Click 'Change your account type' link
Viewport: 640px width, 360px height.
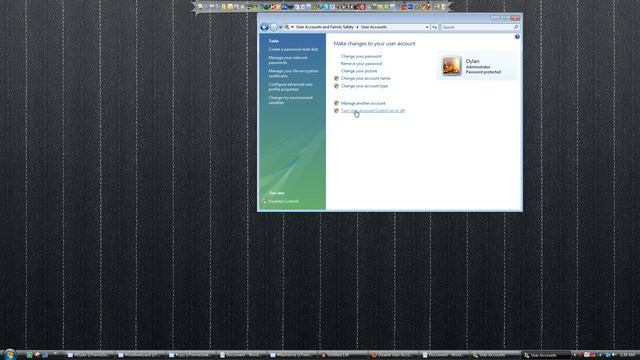pyautogui.click(x=364, y=86)
